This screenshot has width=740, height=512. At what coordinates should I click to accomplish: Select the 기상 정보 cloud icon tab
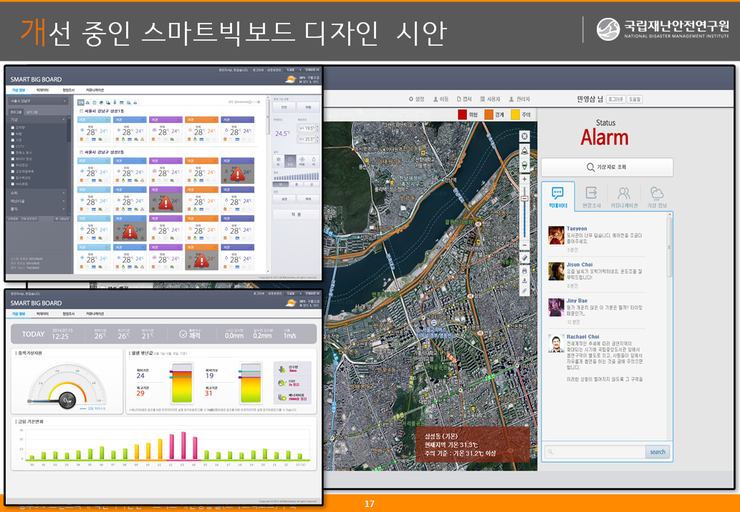(x=657, y=195)
